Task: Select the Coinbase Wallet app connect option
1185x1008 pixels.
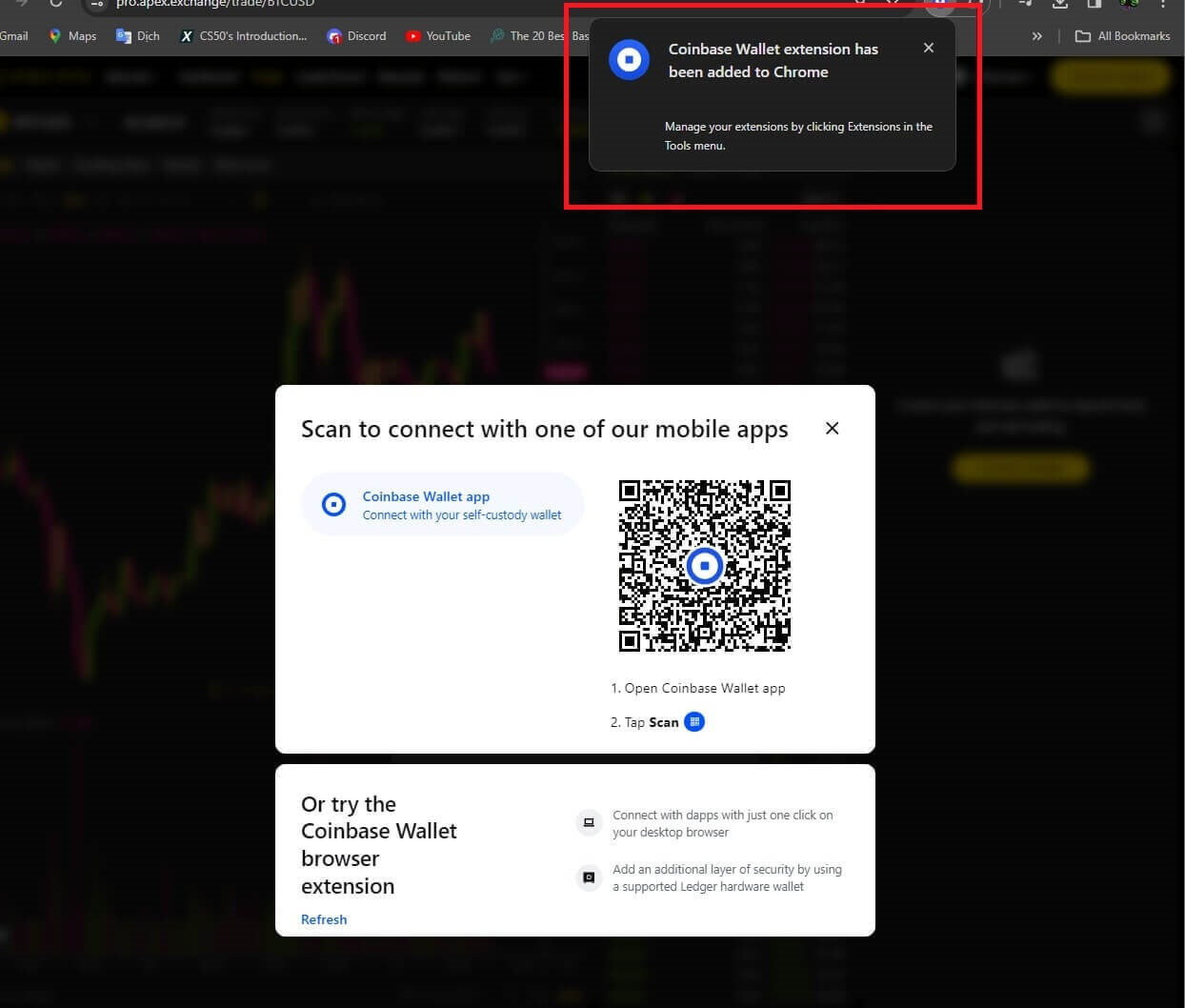Action: pyautogui.click(x=443, y=504)
